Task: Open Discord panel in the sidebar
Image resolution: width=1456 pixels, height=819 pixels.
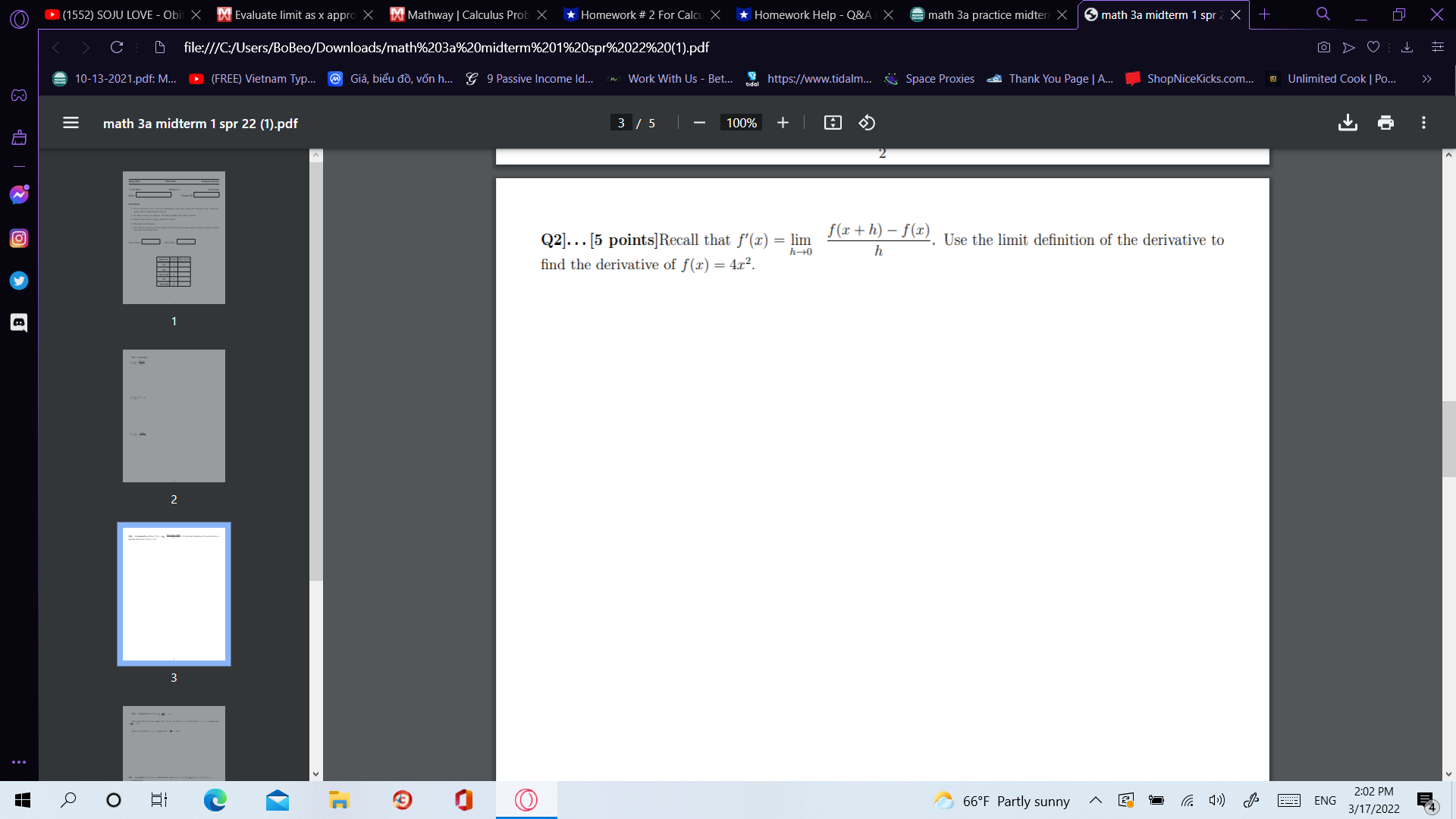Action: pyautogui.click(x=18, y=322)
